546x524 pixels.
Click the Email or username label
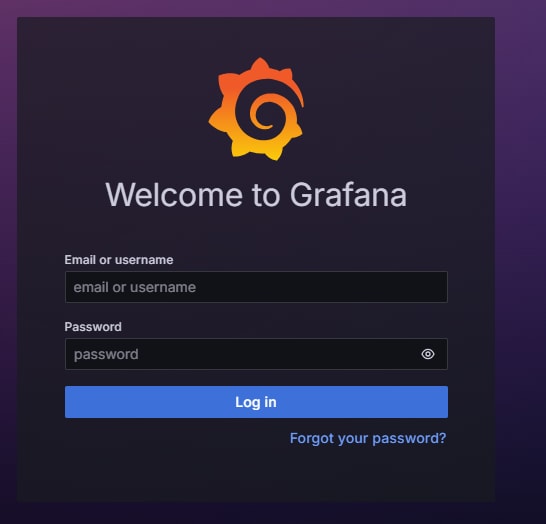[119, 260]
